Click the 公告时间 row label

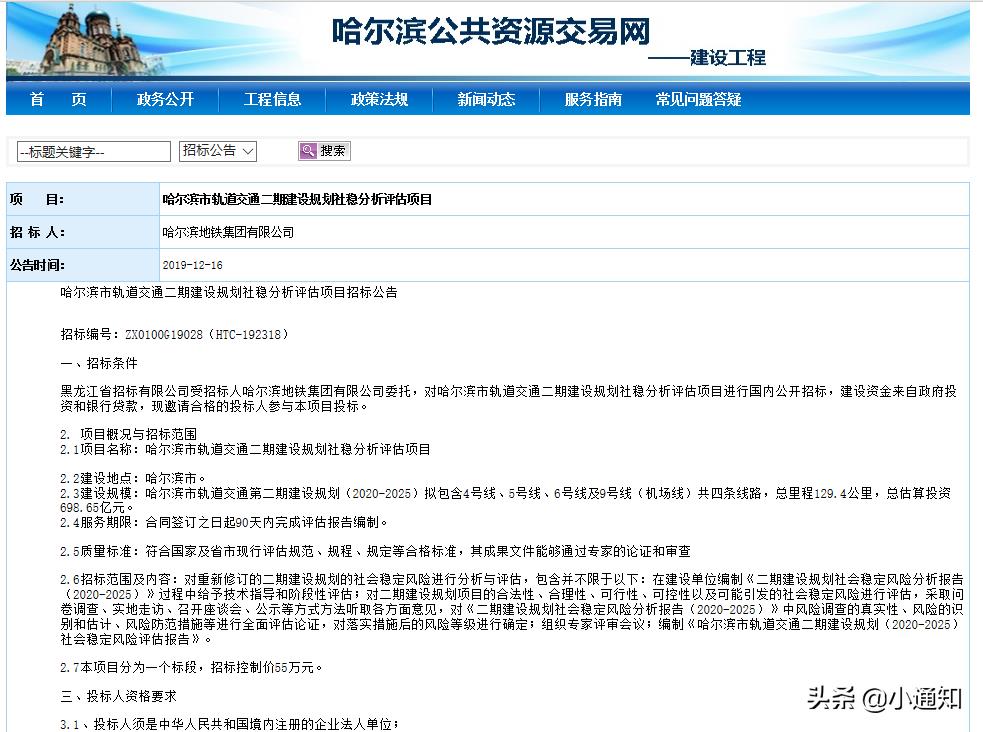click(x=37, y=265)
